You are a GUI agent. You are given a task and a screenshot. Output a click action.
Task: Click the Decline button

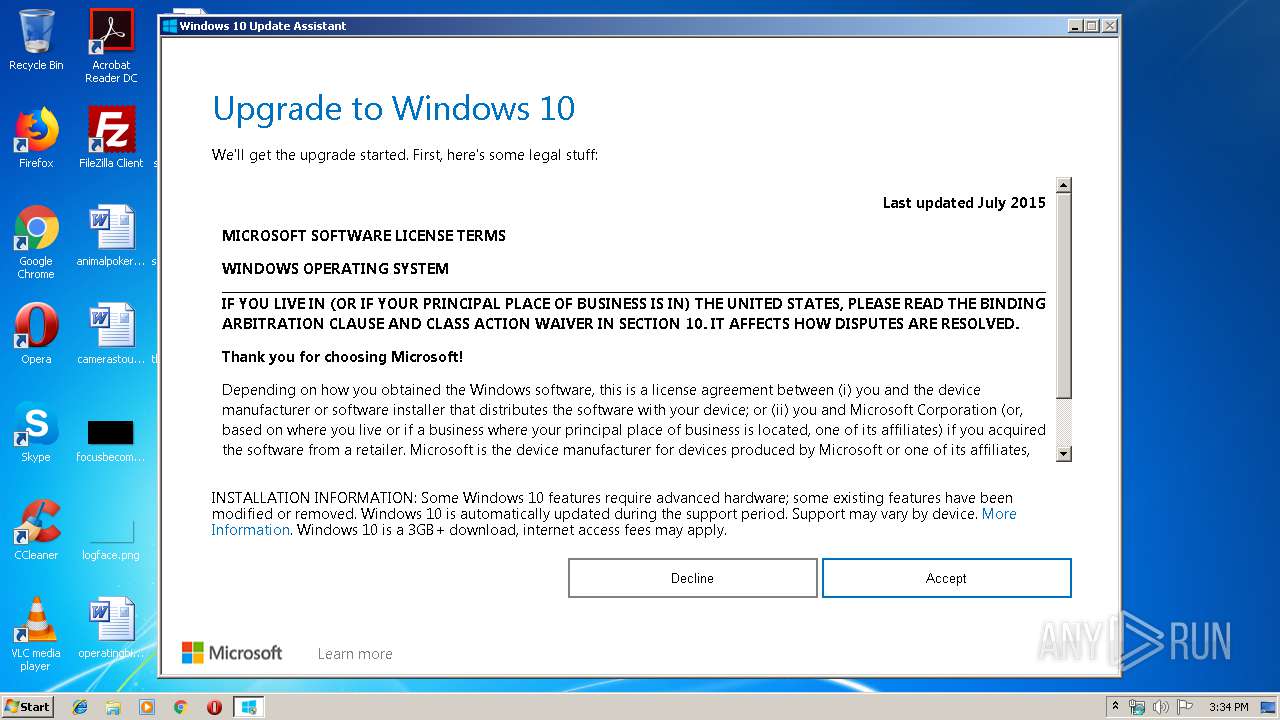click(x=692, y=578)
